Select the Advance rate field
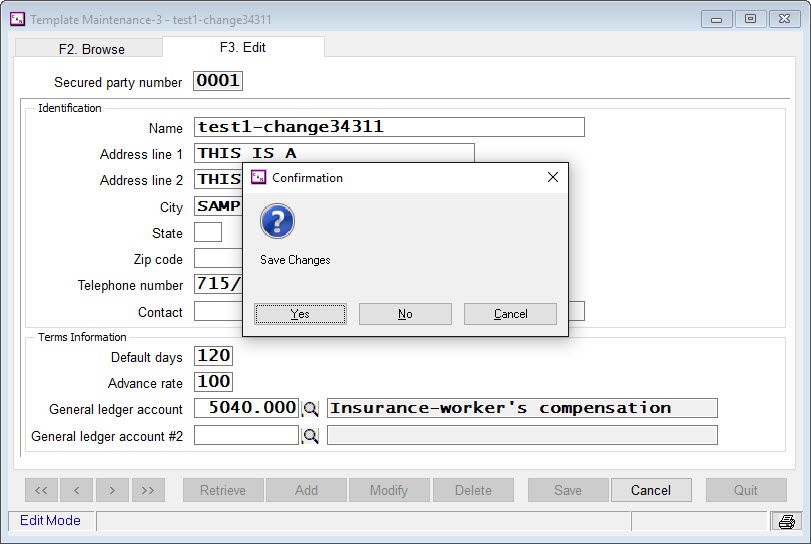Screen dimensions: 811x544 (214, 382)
